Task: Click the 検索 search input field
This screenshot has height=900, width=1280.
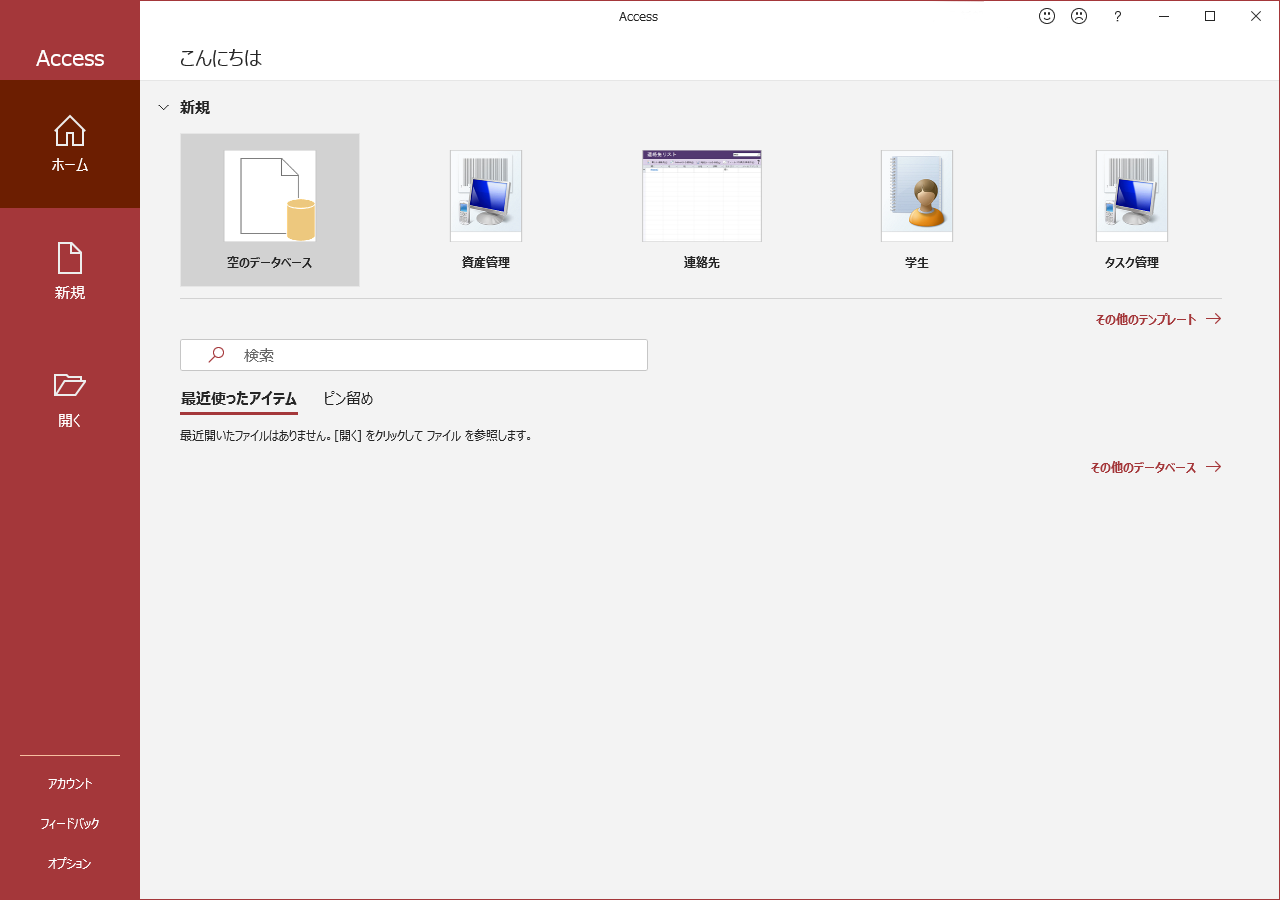Action: 414,355
